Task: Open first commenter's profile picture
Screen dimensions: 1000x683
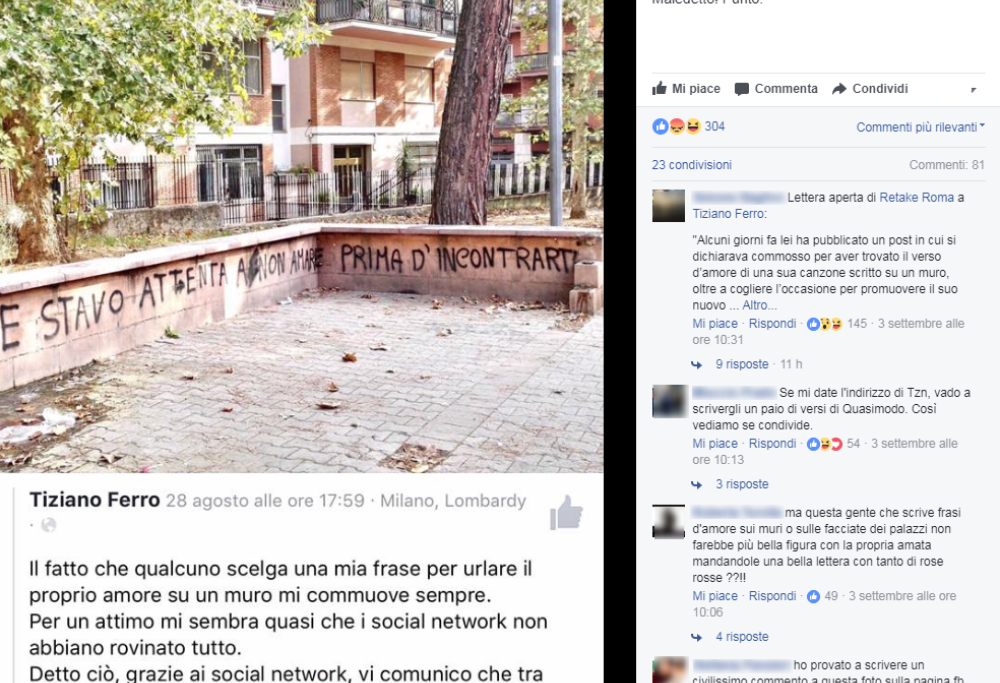Action: [668, 205]
